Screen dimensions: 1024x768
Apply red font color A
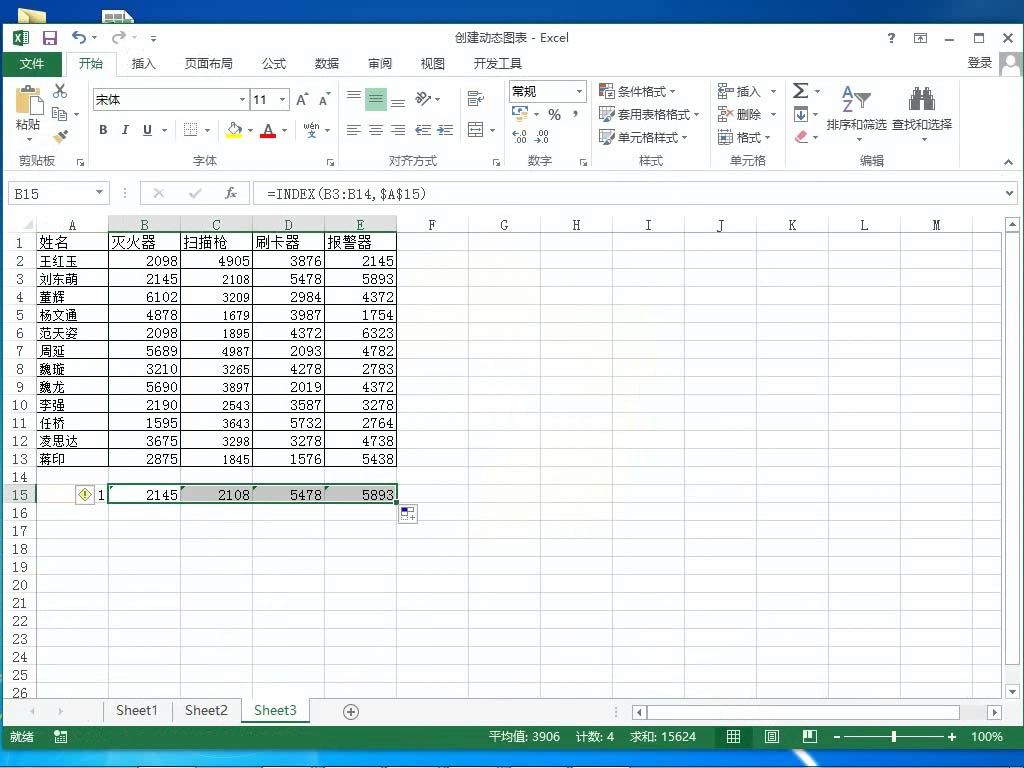(268, 130)
